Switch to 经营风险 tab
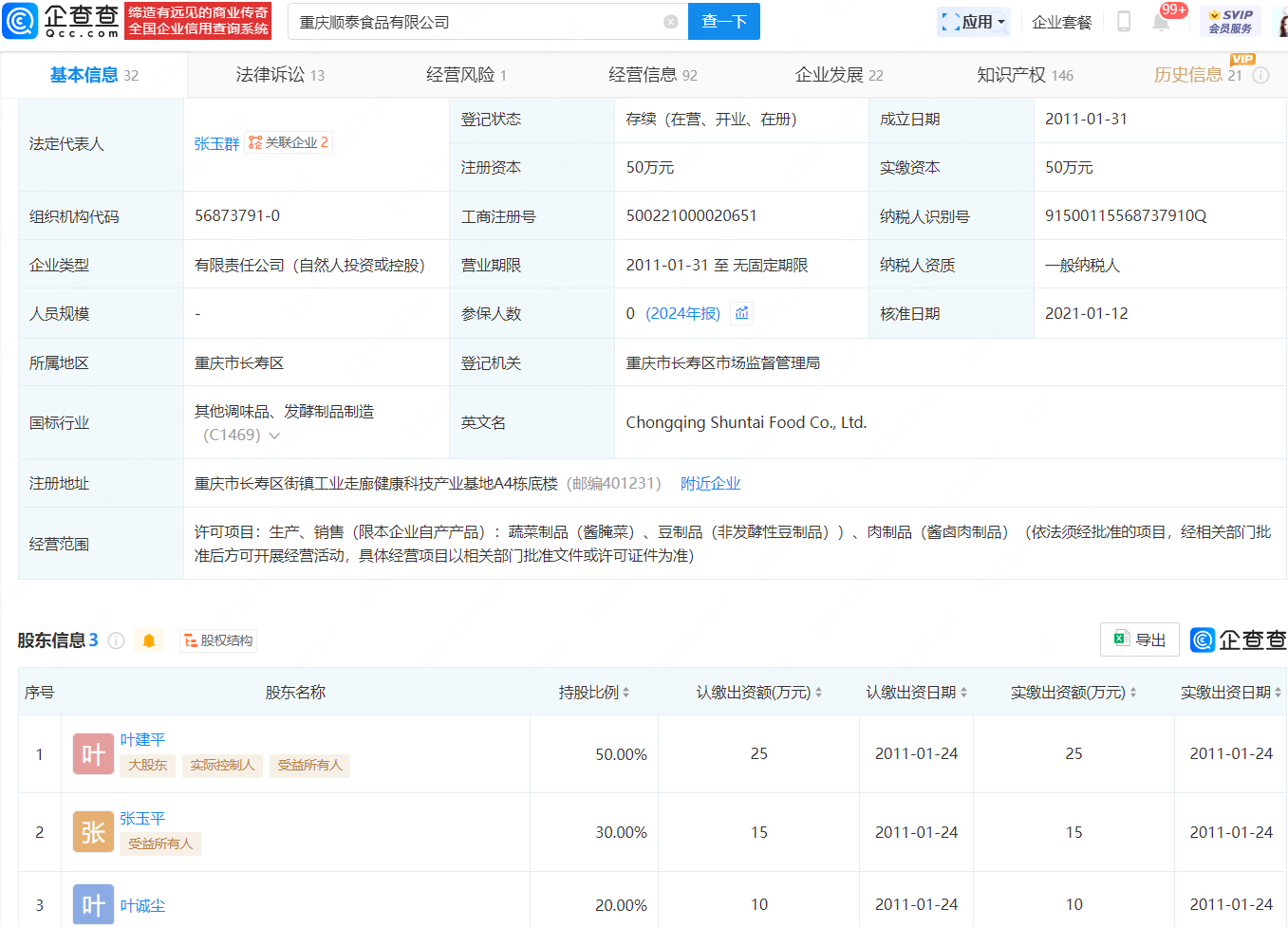The height and width of the screenshot is (927, 1288). (466, 75)
